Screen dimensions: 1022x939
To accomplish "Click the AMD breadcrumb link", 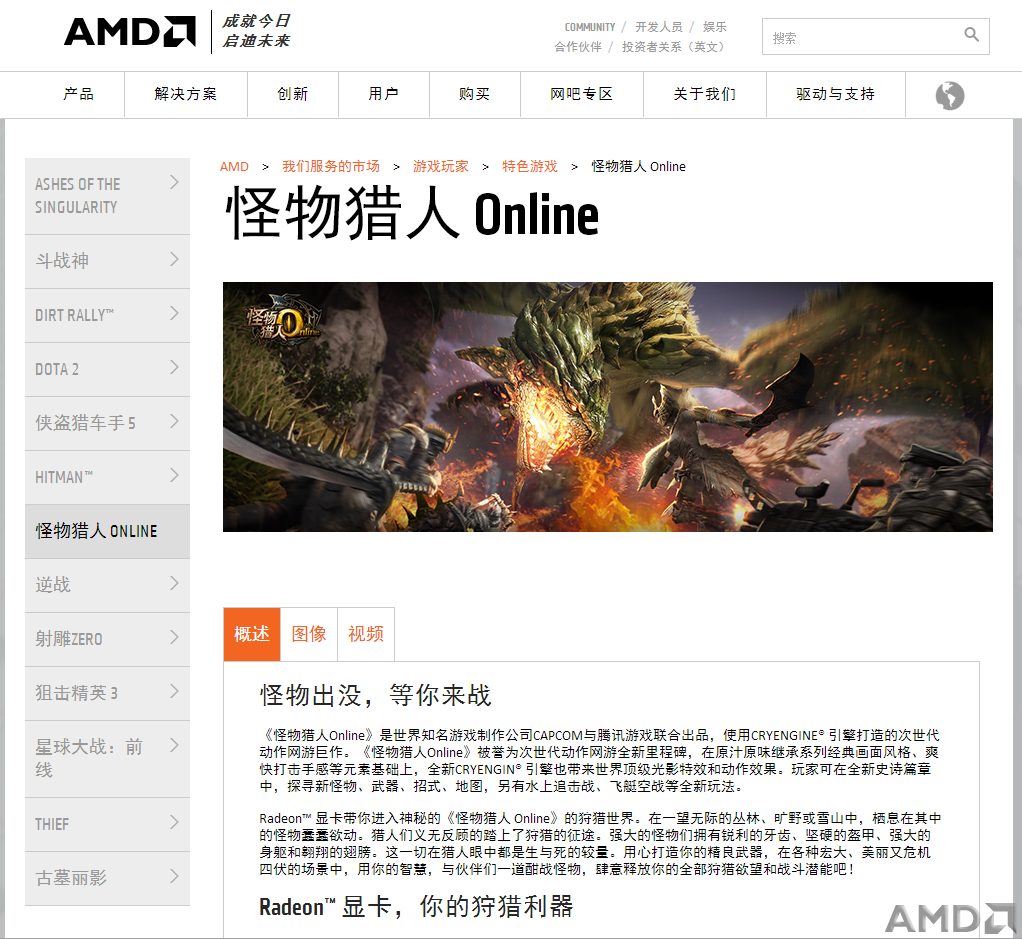I will [x=234, y=167].
